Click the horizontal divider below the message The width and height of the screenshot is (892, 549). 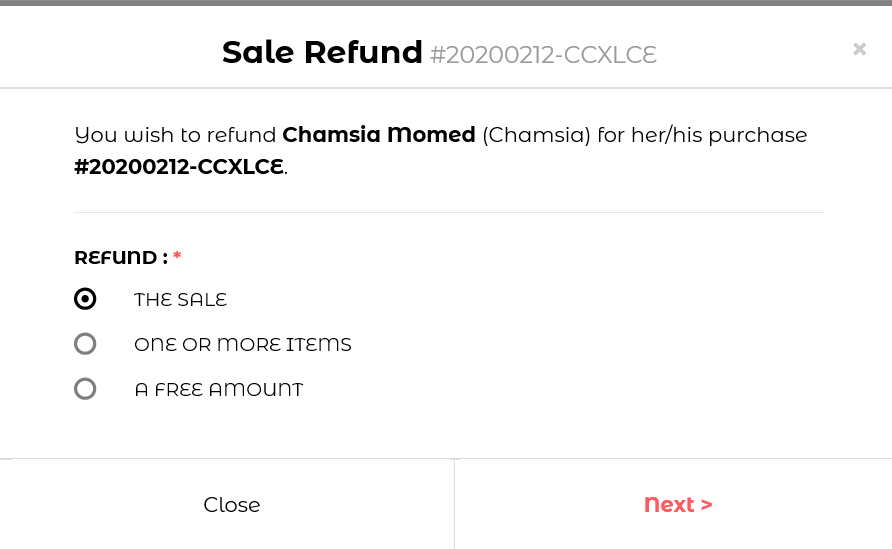(448, 212)
